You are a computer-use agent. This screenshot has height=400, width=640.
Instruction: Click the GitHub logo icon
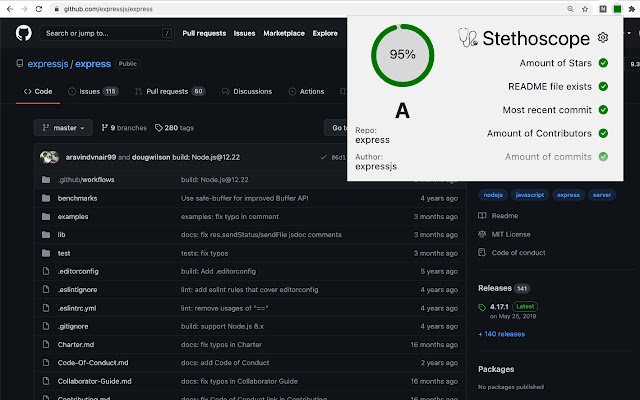click(x=24, y=33)
